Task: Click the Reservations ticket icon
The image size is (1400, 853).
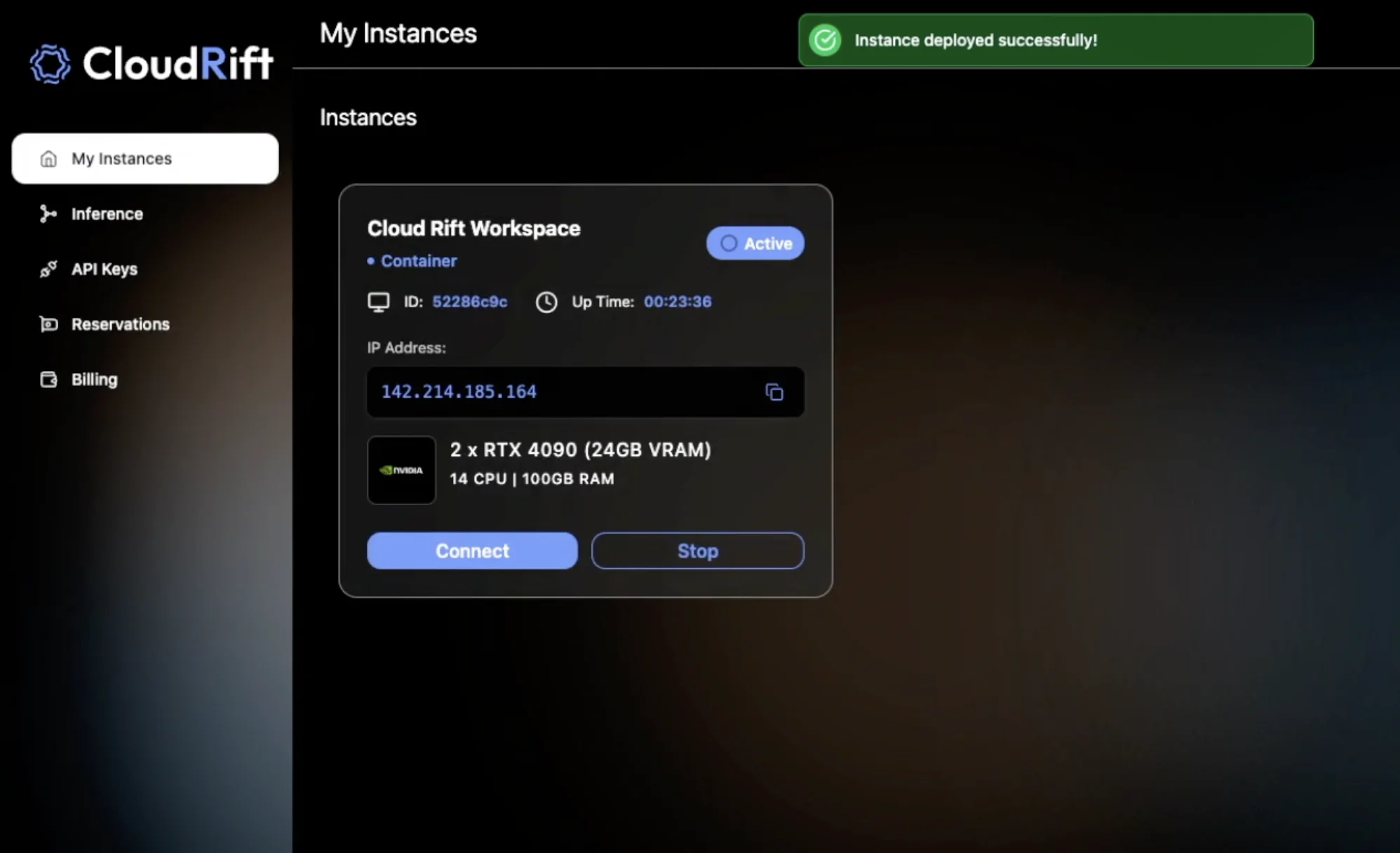Action: (x=48, y=324)
